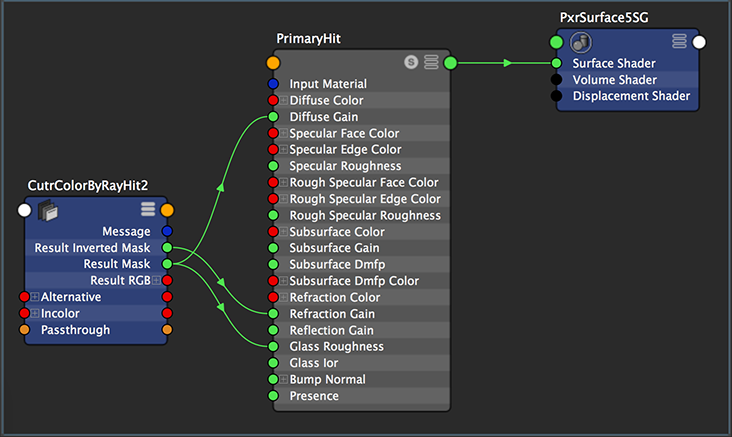Toggle CutrColorByRayHit2 view mode lines icon

148,209
